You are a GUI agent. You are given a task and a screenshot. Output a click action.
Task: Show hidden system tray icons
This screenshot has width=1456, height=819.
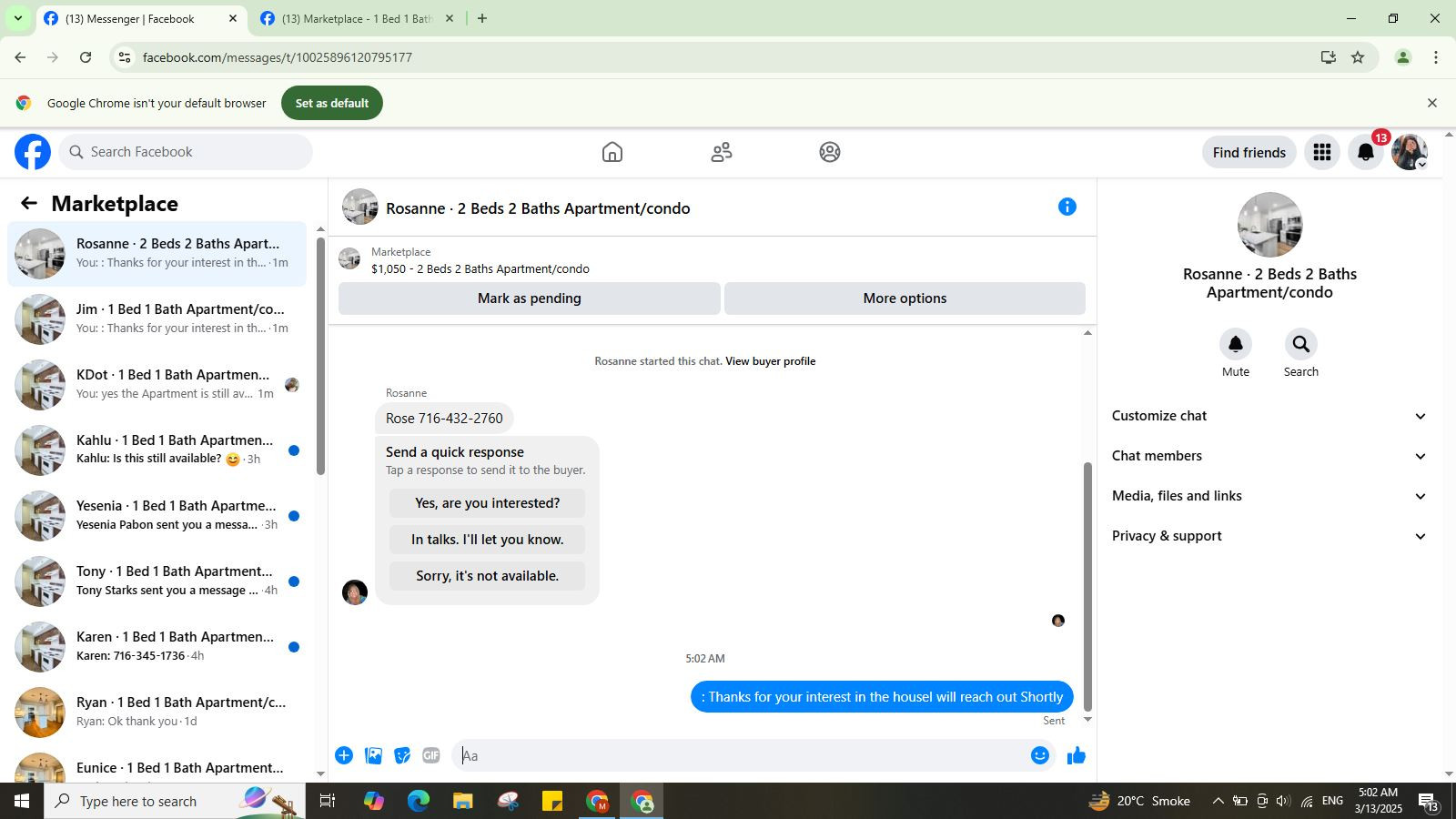click(1218, 801)
